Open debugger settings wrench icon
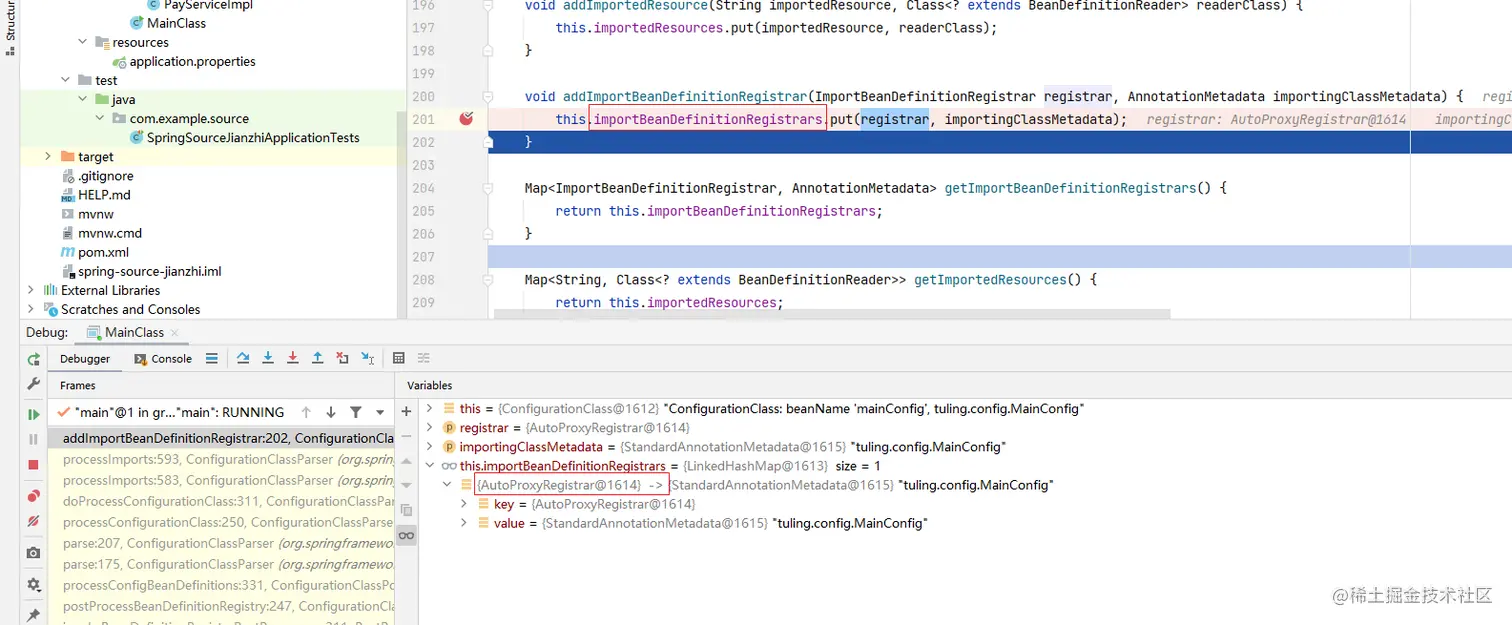1512x625 pixels. click(x=34, y=384)
